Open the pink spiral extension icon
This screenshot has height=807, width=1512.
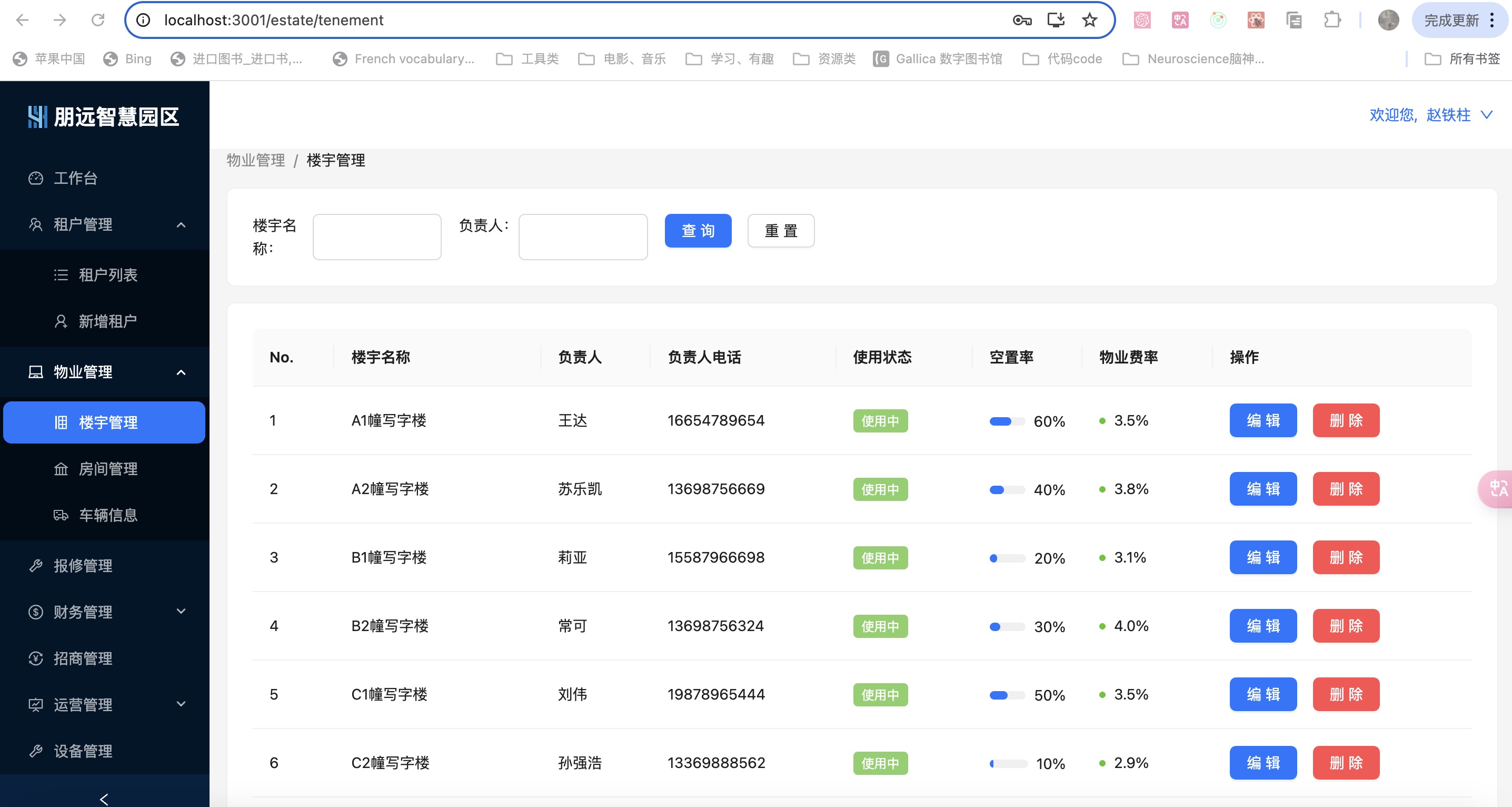tap(1142, 20)
